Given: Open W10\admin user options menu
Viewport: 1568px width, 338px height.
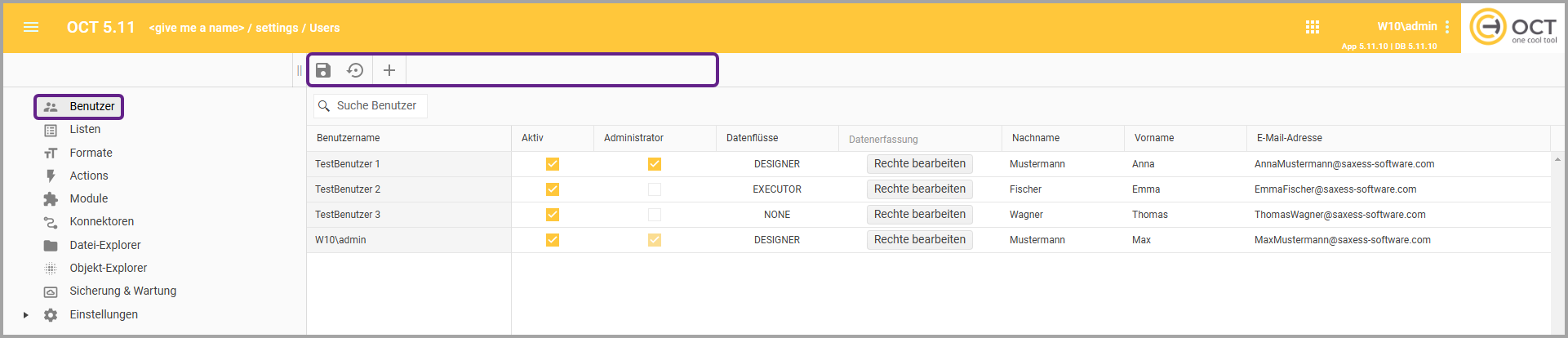Looking at the screenshot, I should pyautogui.click(x=1447, y=27).
